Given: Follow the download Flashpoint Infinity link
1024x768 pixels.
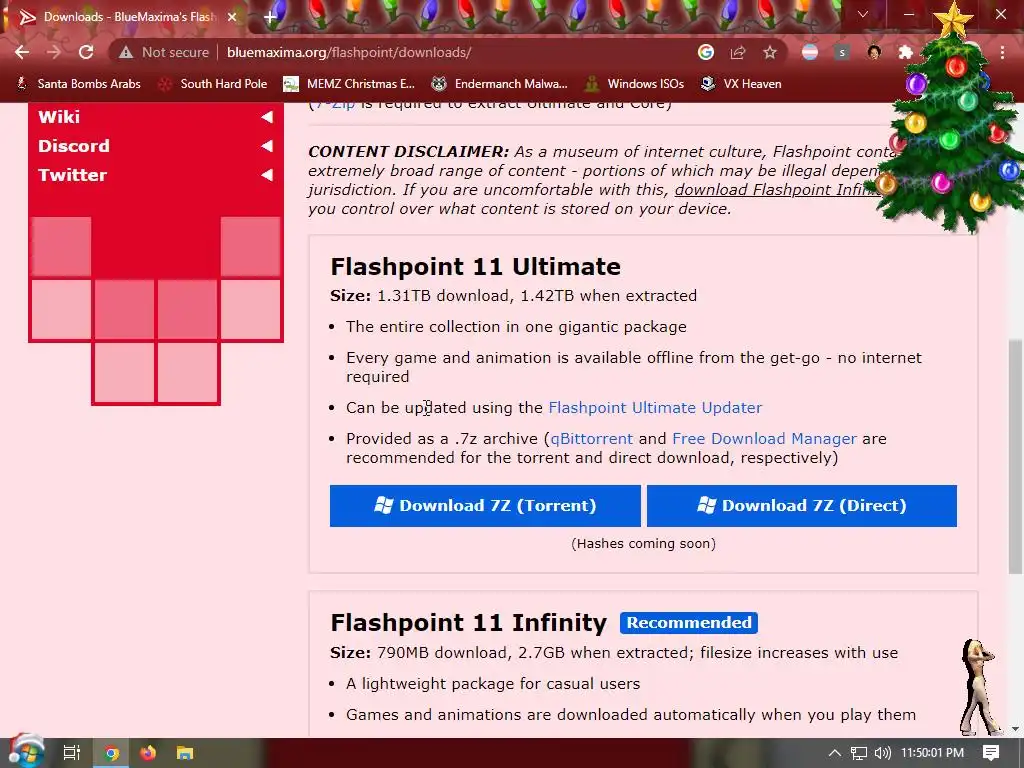Looking at the screenshot, I should tap(778, 190).
